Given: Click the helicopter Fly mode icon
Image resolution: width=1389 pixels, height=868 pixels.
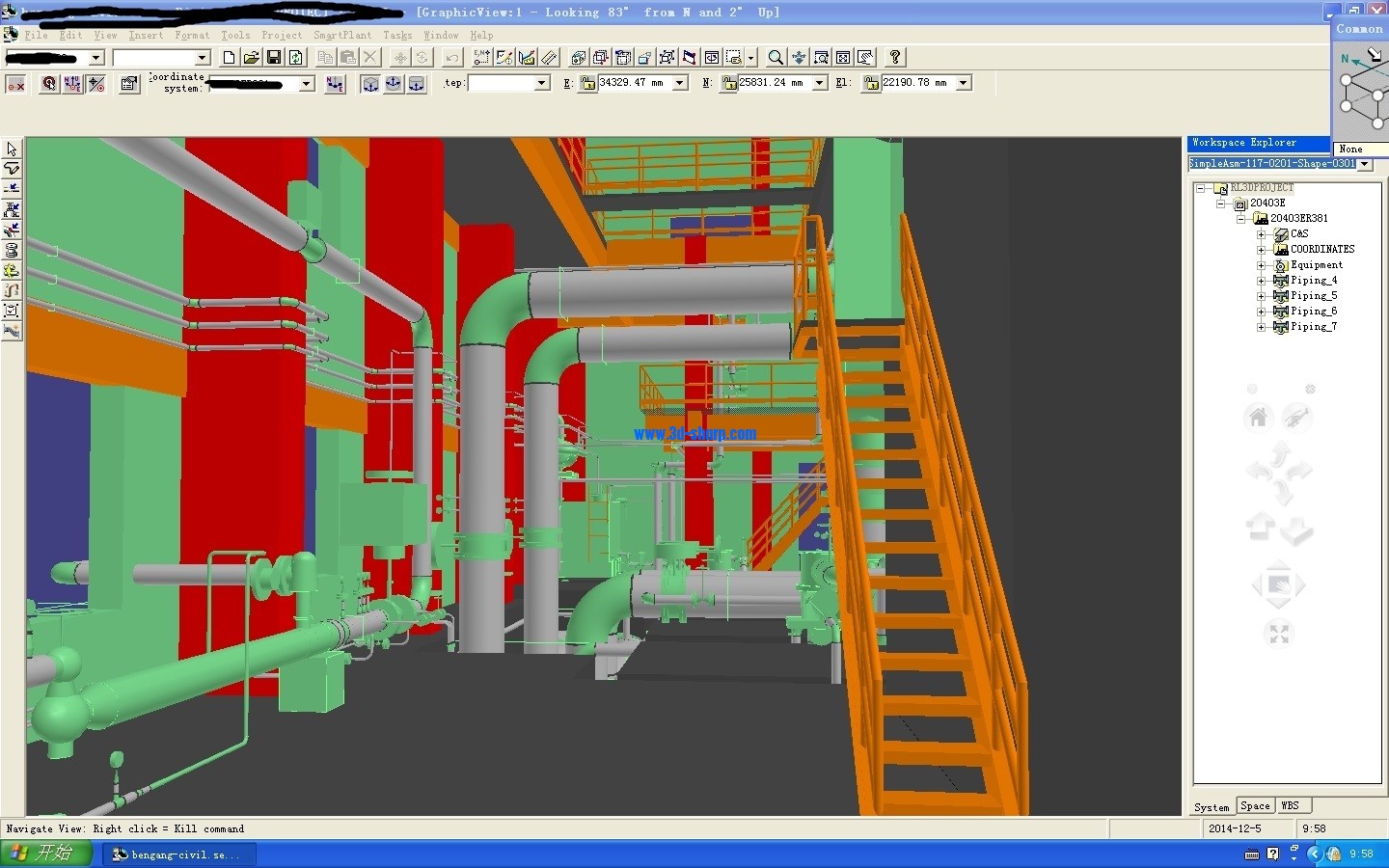Looking at the screenshot, I should click(1297, 418).
